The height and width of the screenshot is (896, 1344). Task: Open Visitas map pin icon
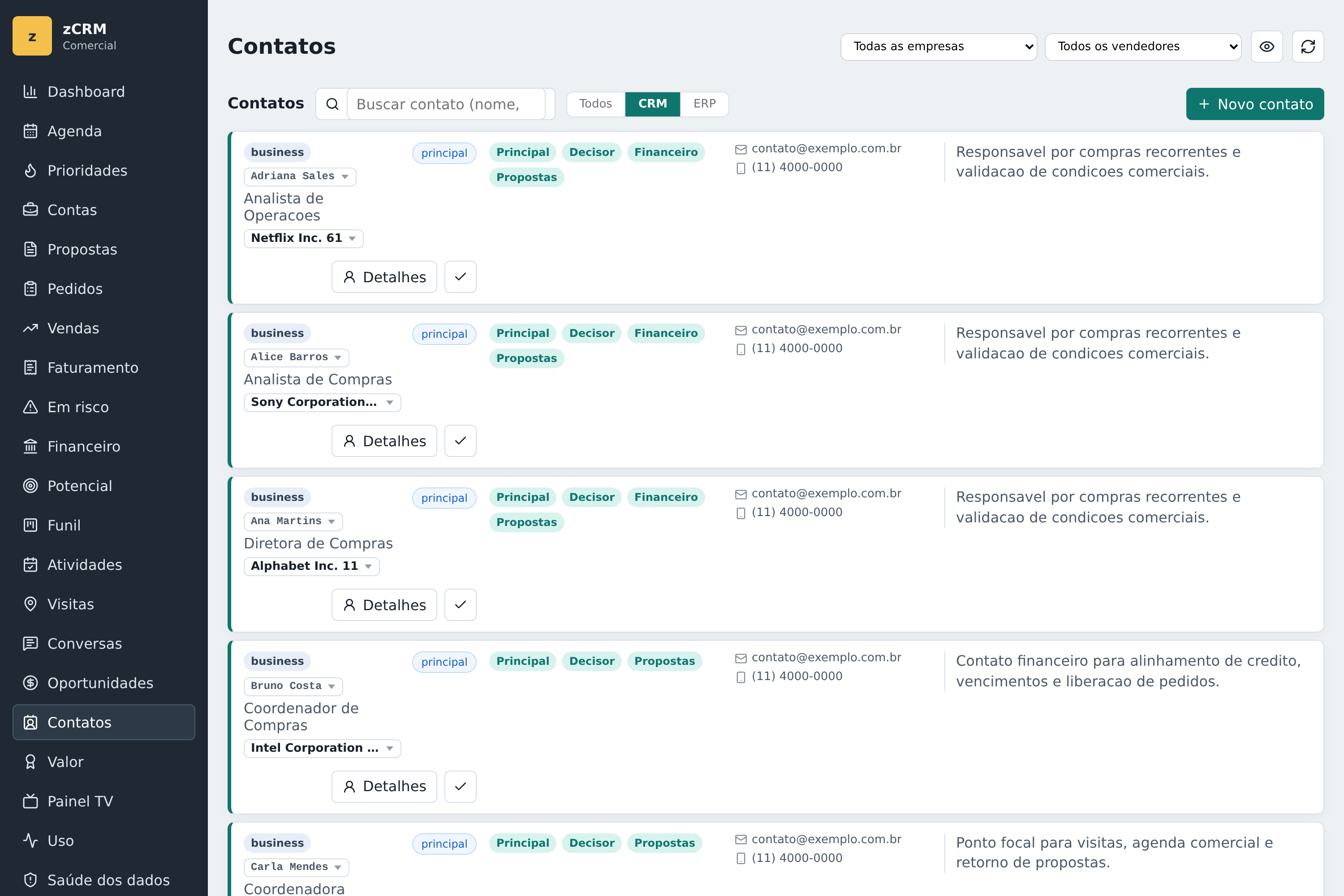pyautogui.click(x=30, y=604)
